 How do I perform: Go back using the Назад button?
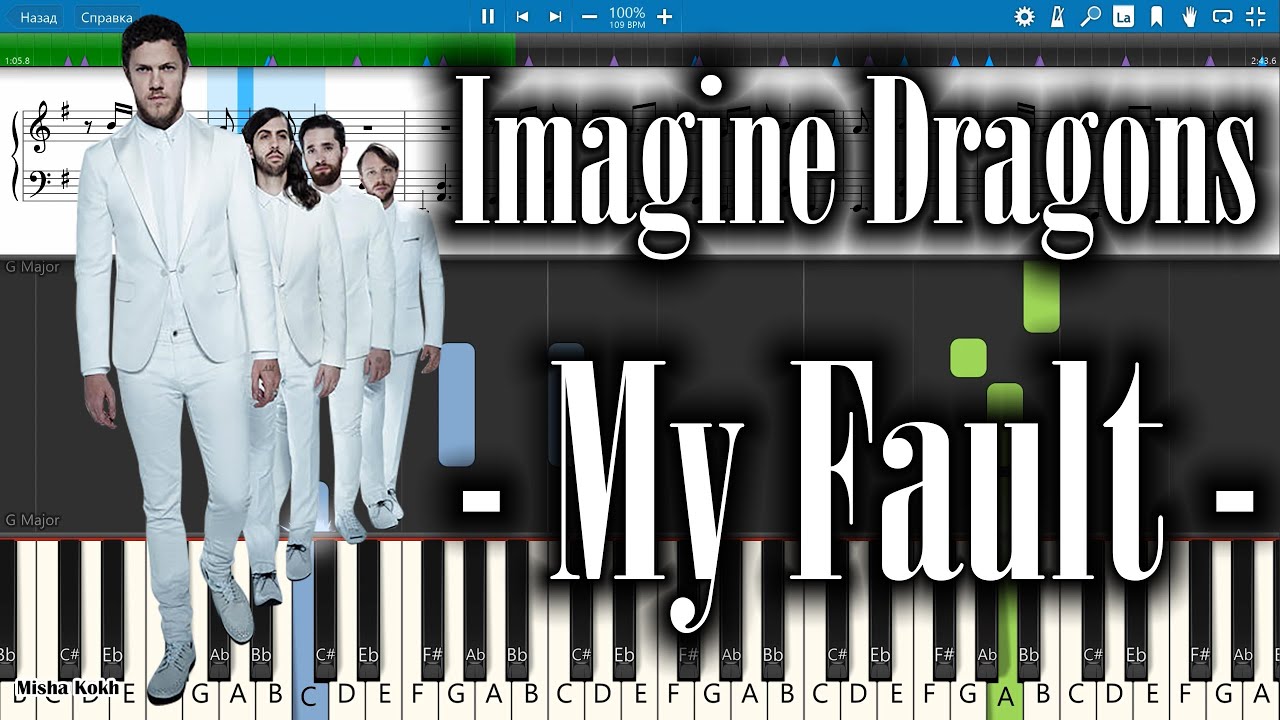34,17
